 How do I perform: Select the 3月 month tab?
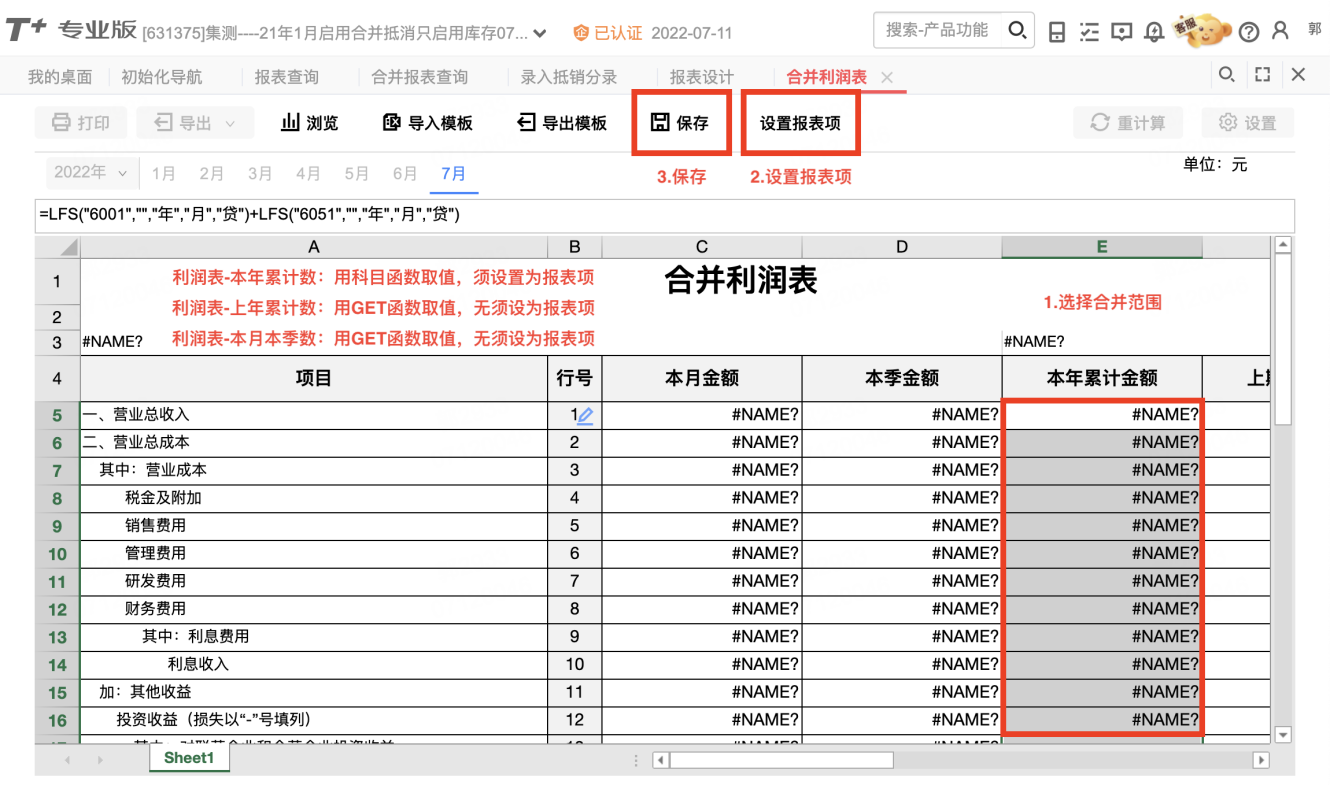coord(260,174)
